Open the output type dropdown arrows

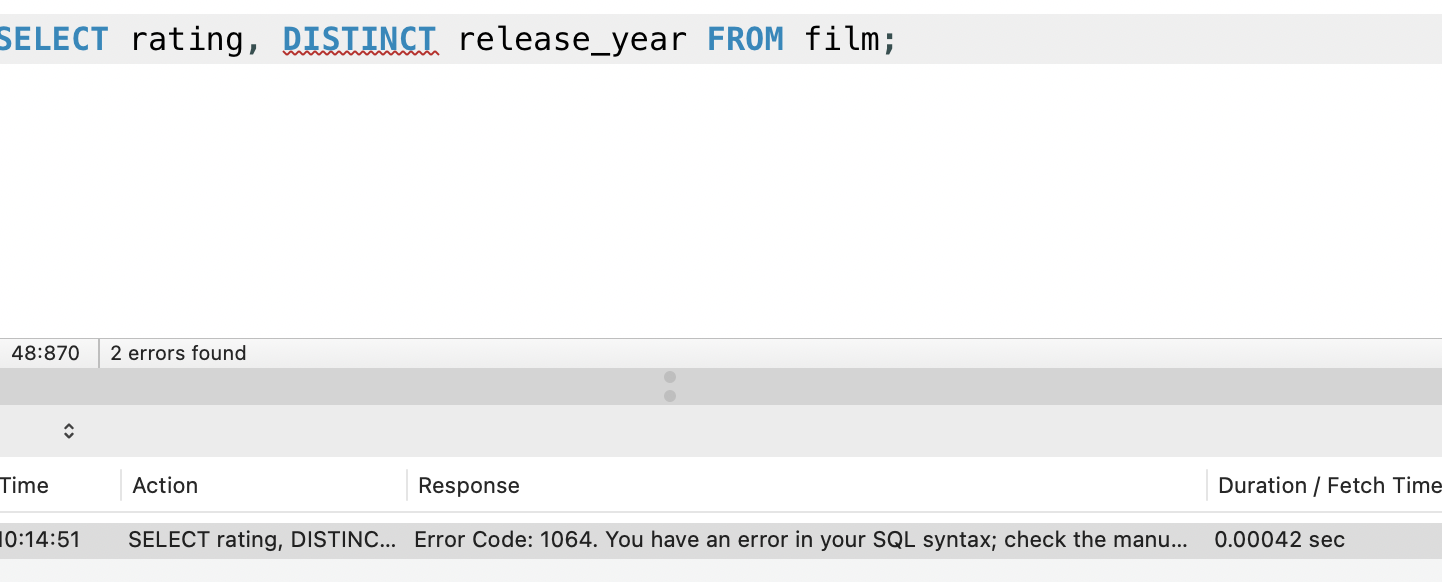(x=68, y=432)
